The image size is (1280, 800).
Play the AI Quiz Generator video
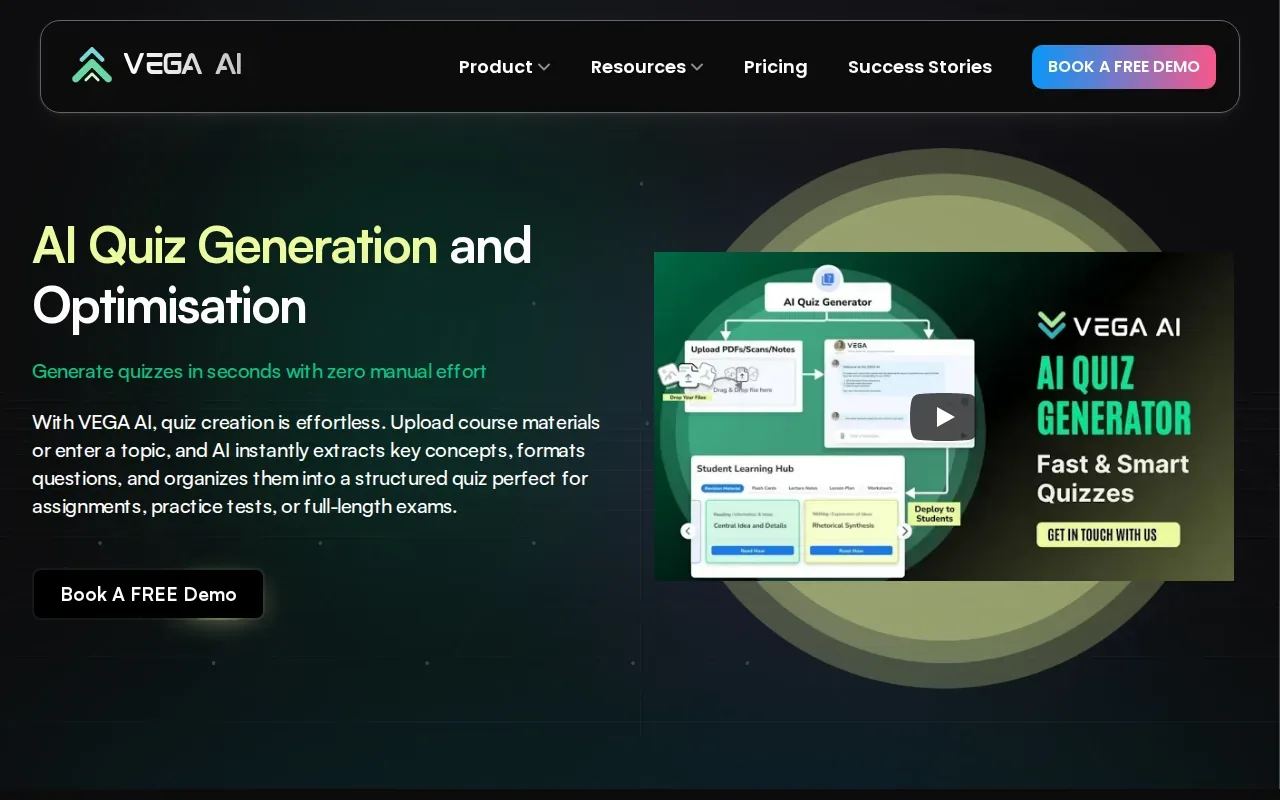point(943,417)
